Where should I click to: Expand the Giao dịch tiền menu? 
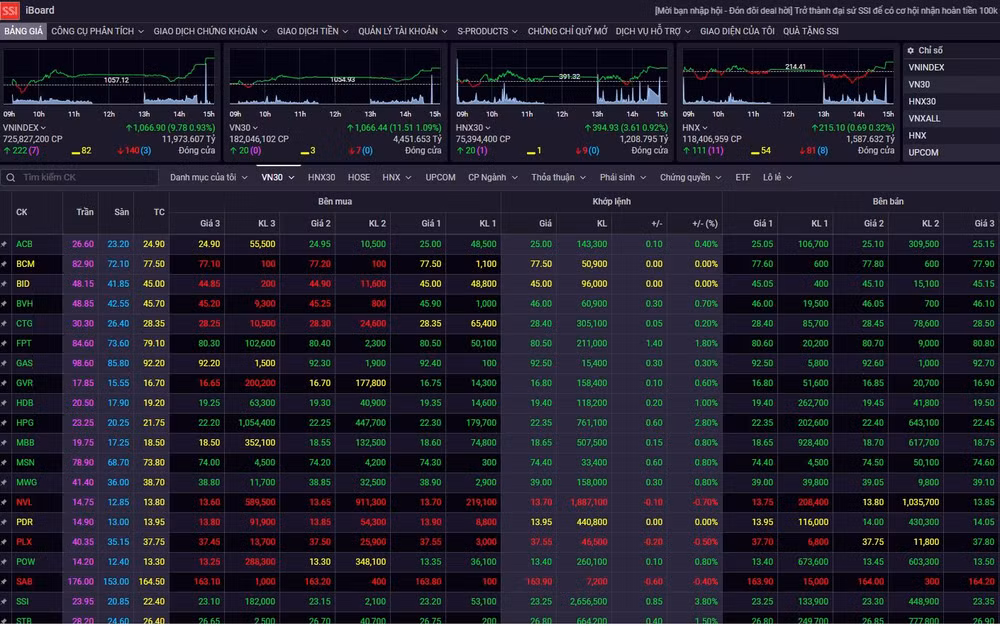coord(312,31)
